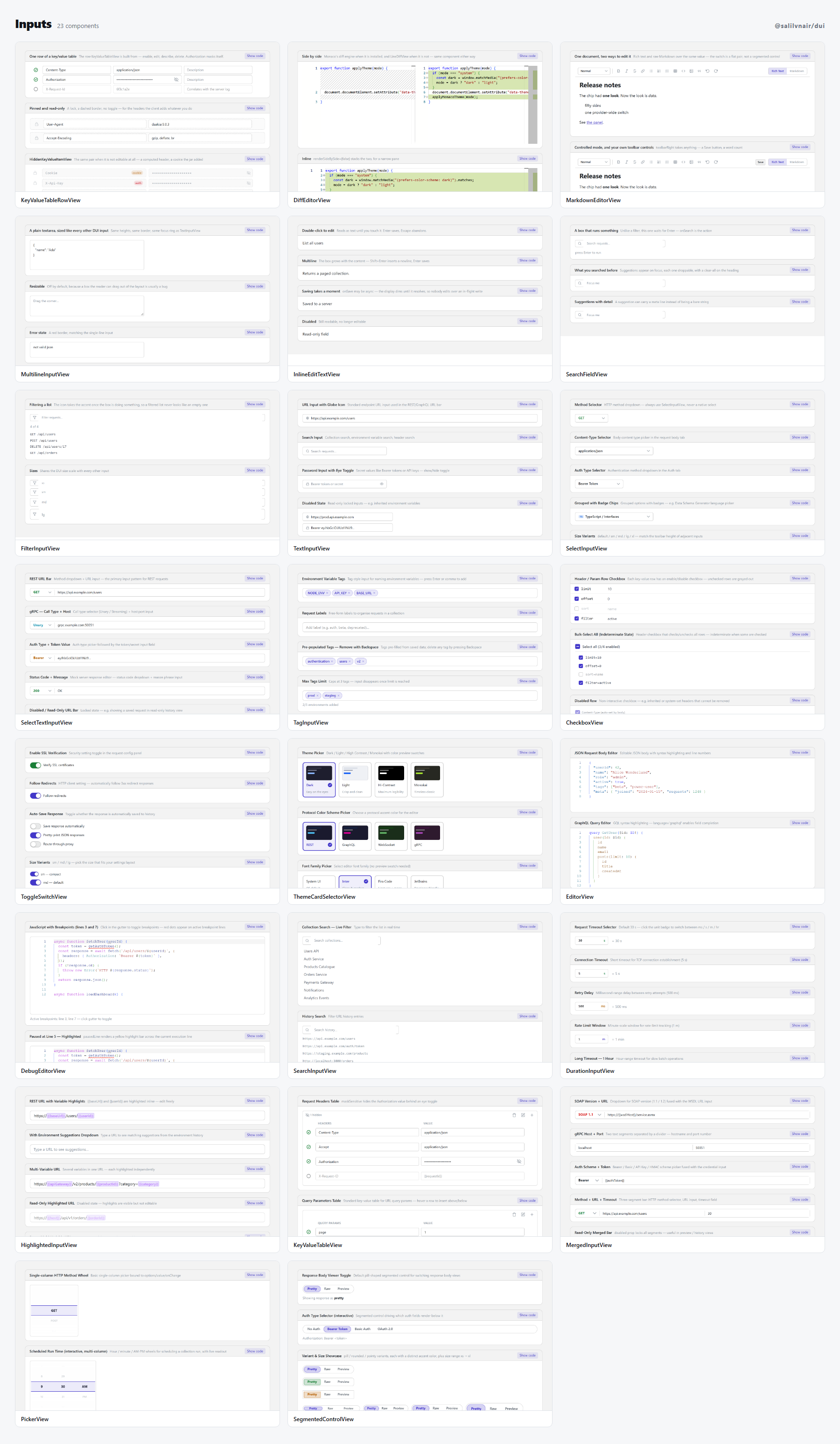
Task: Click plus icon in Request Headers Table
Action: (x=532, y=1115)
